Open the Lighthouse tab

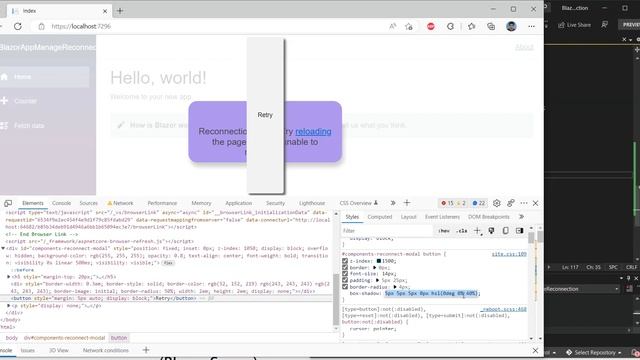[312, 203]
